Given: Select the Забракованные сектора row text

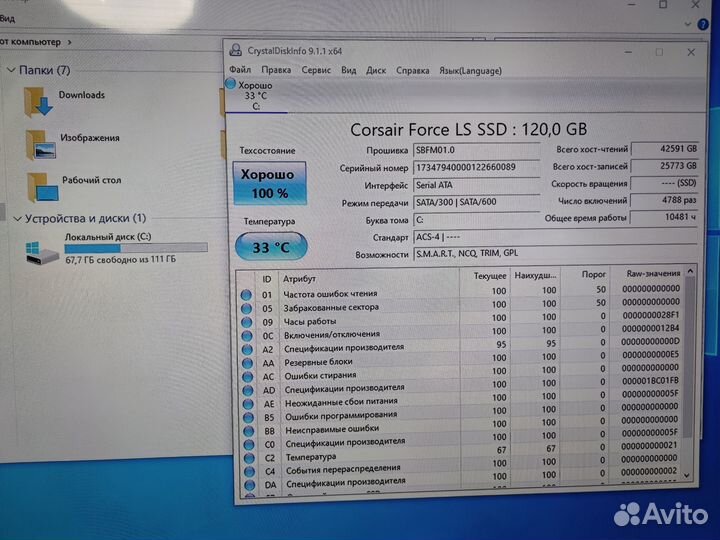Looking at the screenshot, I should point(331,307).
